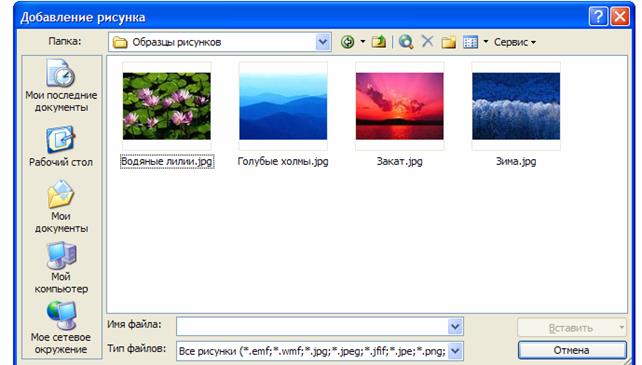Open Мой компьютер in sidebar
The width and height of the screenshot is (642, 365).
61,268
